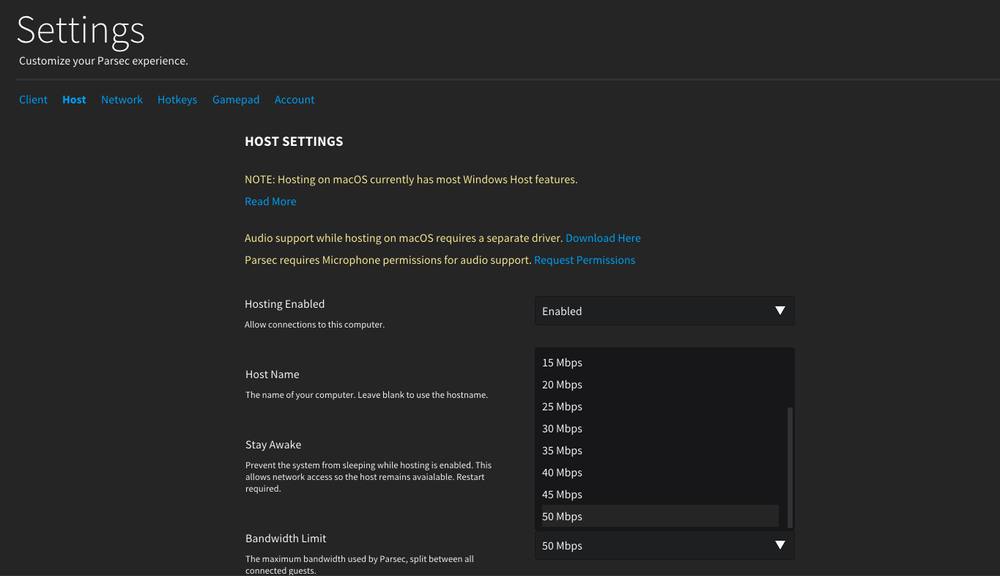Screen dimensions: 1000x576
Task: Follow the Read More link
Action: 270,201
